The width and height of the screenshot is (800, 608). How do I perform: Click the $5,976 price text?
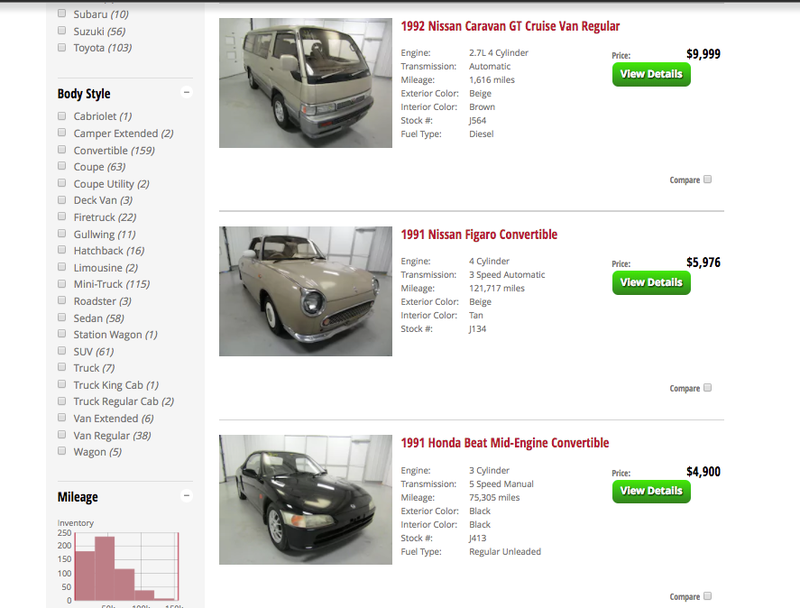click(703, 263)
